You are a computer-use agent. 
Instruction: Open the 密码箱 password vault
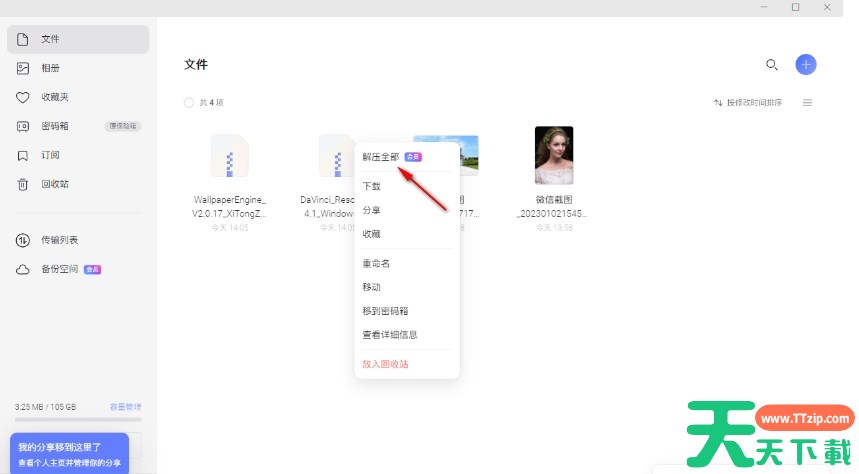pos(54,126)
